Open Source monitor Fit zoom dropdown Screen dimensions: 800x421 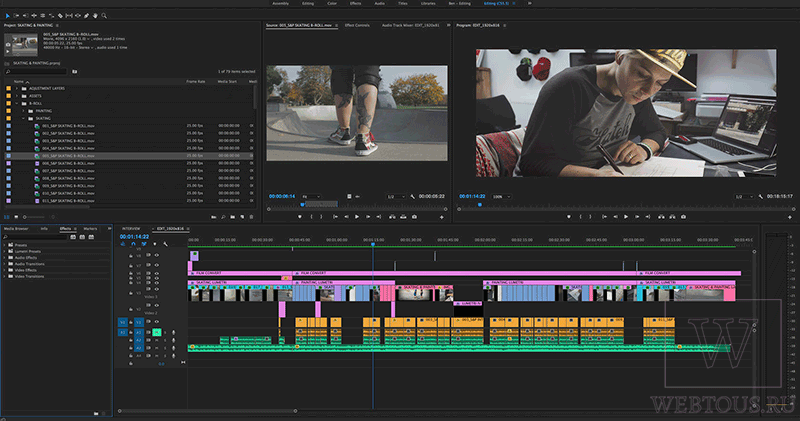[310, 196]
